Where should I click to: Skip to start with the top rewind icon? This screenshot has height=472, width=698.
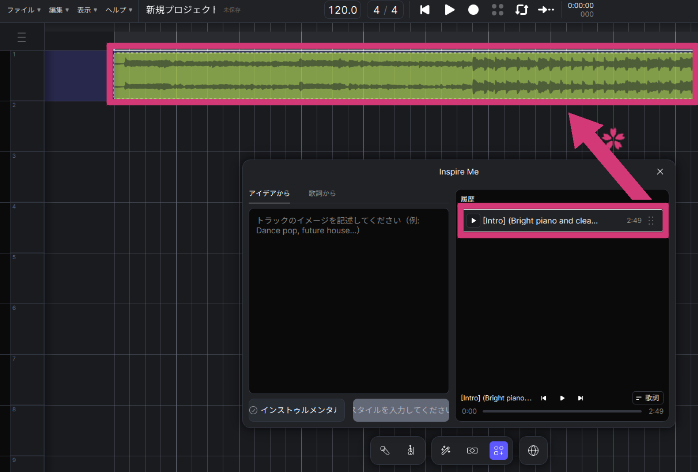[x=425, y=10]
